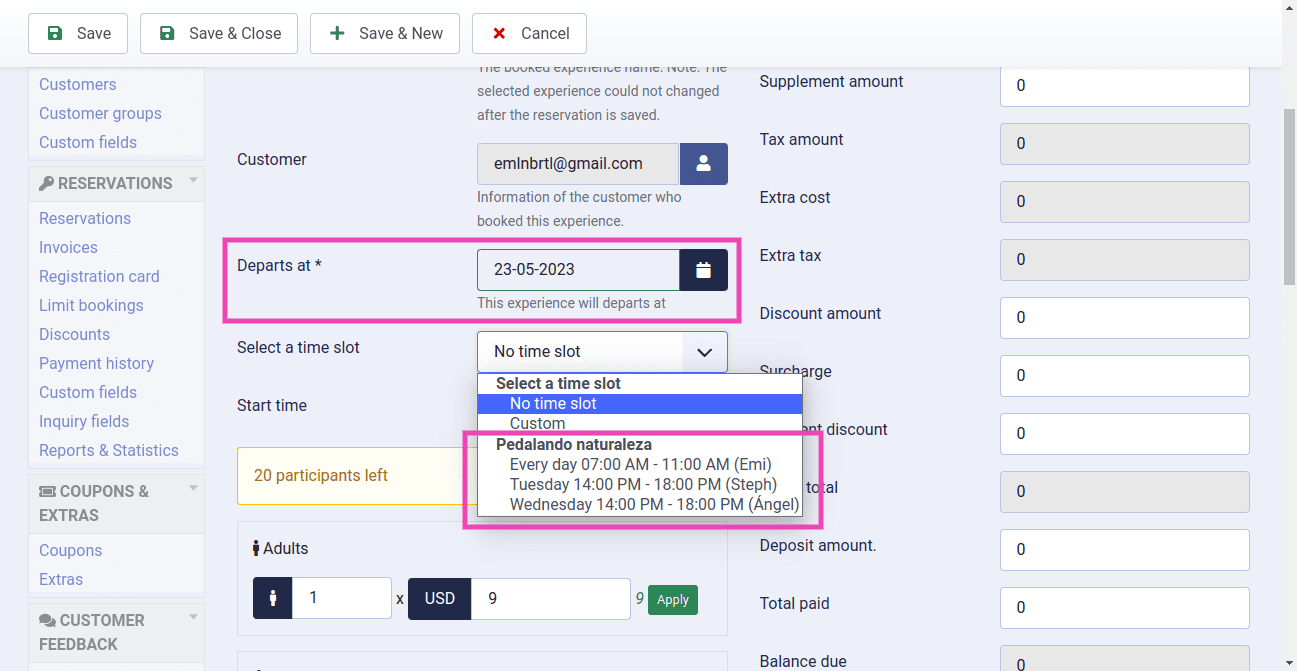Click the customer user icon button
Screen dimensions: 1297x671
click(x=703, y=164)
